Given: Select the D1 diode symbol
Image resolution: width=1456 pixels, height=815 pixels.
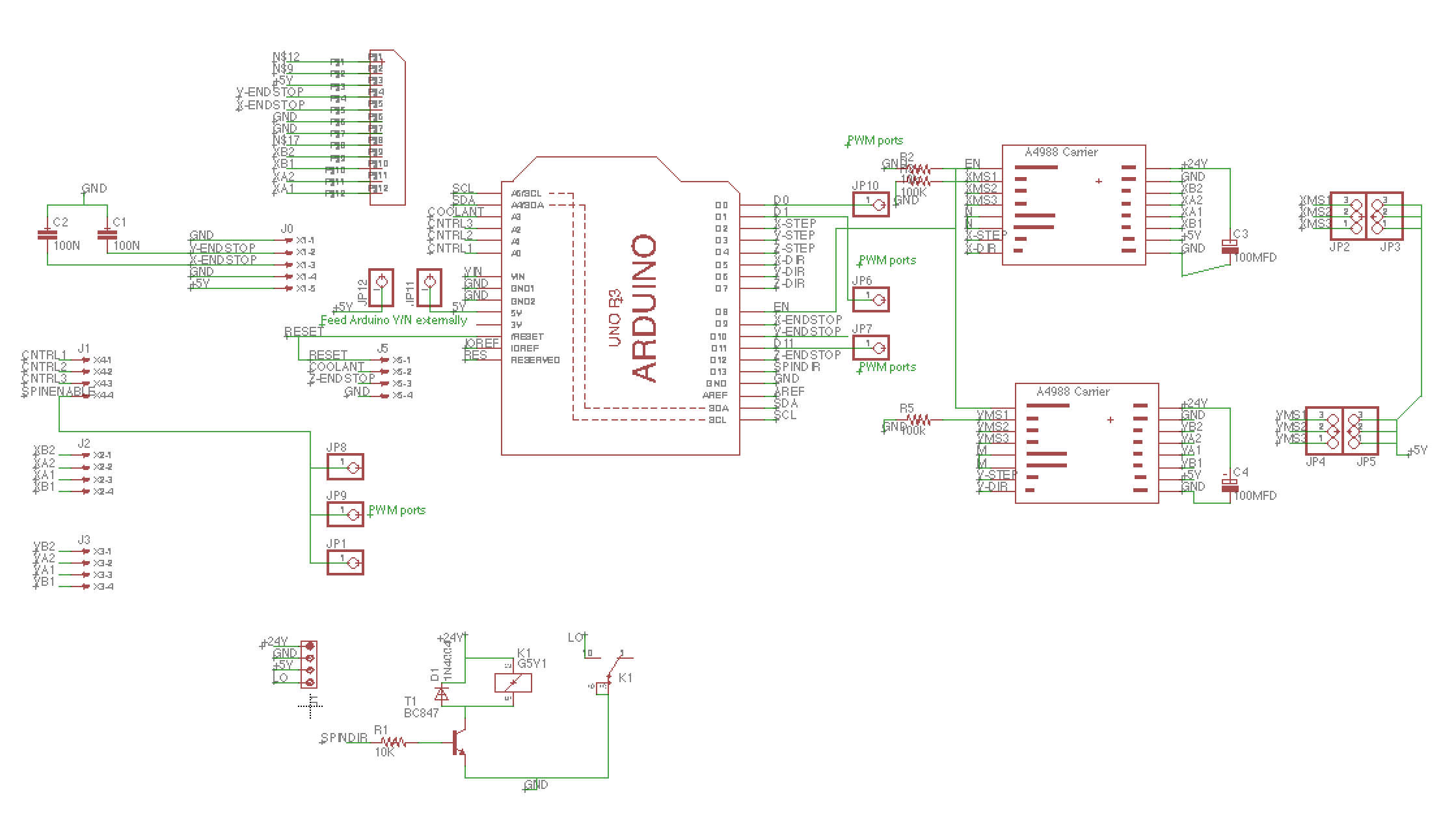Looking at the screenshot, I should pyautogui.click(x=442, y=695).
